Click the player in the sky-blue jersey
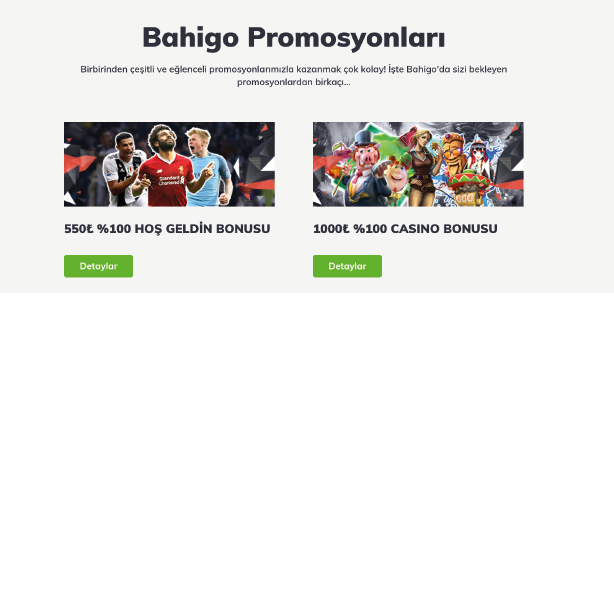Screen dimensions: 614x614 click(208, 168)
